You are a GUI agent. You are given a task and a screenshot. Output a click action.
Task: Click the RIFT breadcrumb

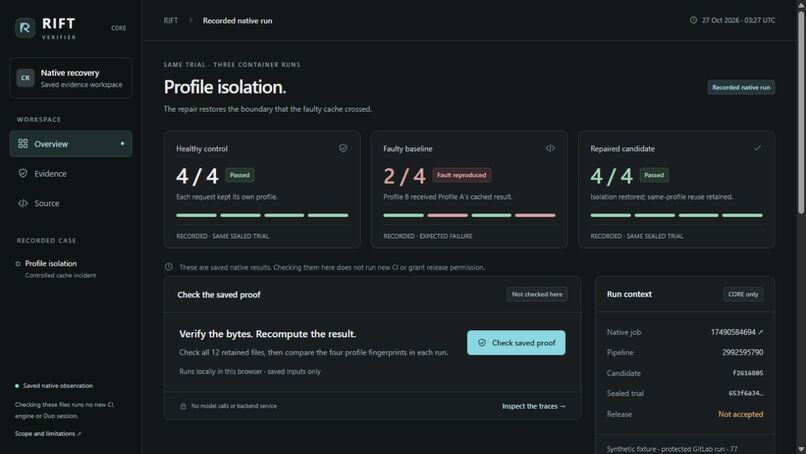pyautogui.click(x=171, y=21)
